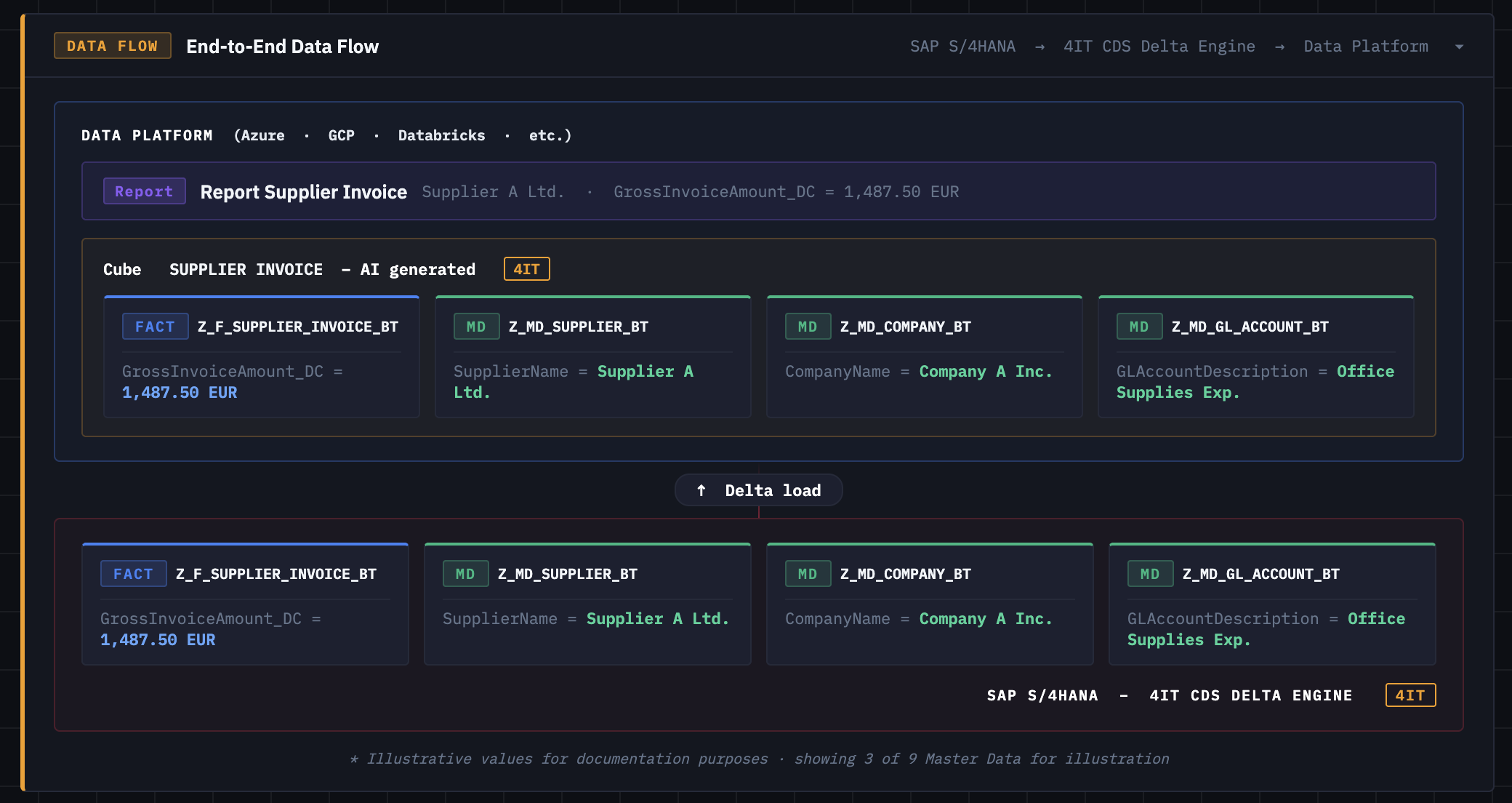Click the illustrative values footnote text
This screenshot has height=803, width=1512.
(x=760, y=758)
